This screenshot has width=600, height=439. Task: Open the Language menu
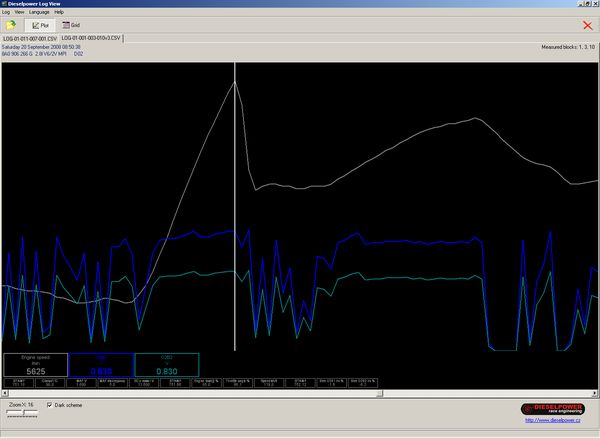coord(39,11)
